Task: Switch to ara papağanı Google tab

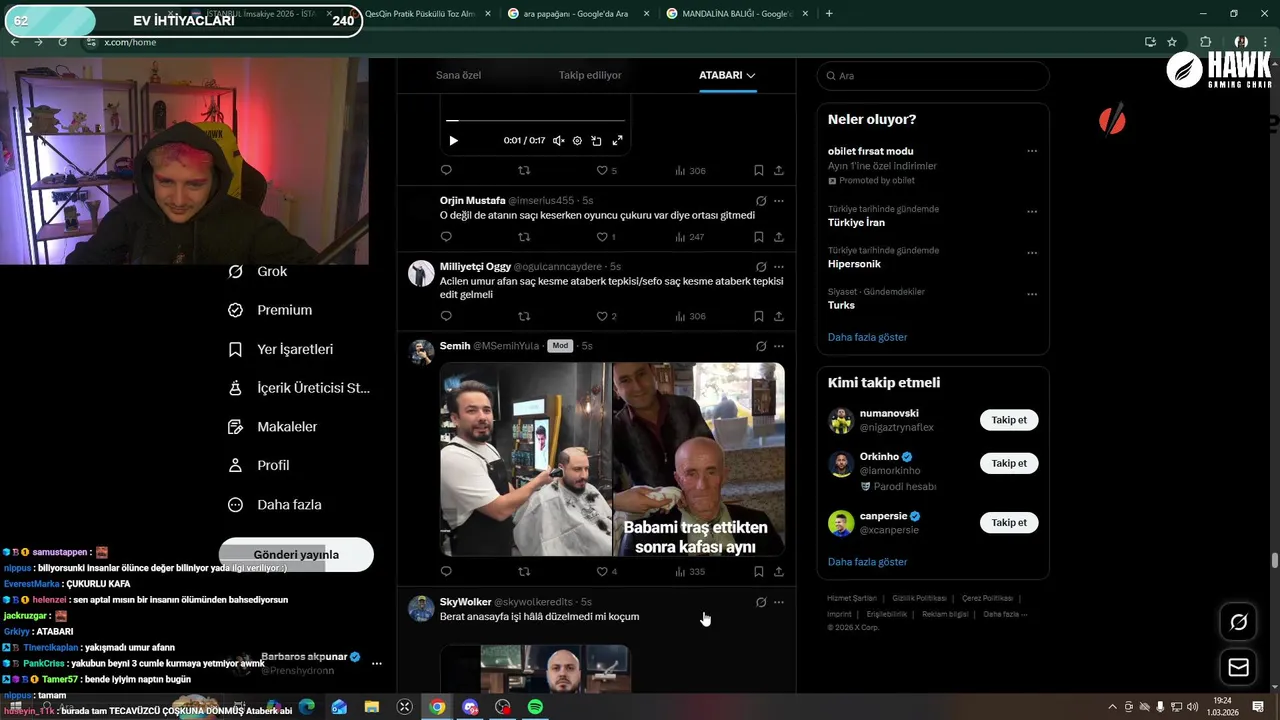Action: (575, 14)
